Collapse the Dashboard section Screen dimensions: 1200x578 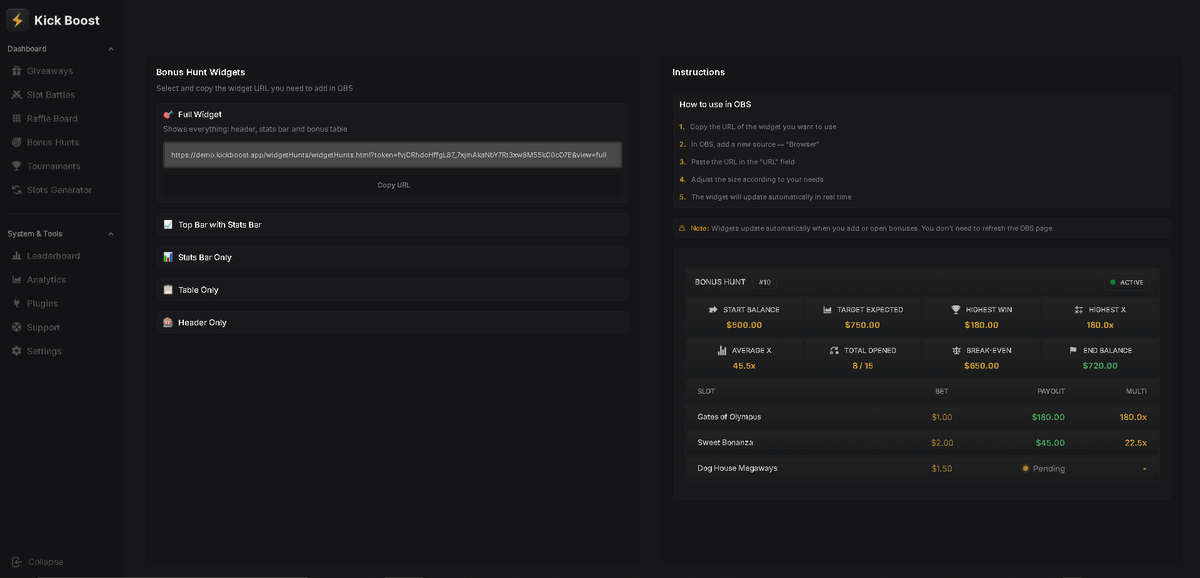click(x=110, y=48)
